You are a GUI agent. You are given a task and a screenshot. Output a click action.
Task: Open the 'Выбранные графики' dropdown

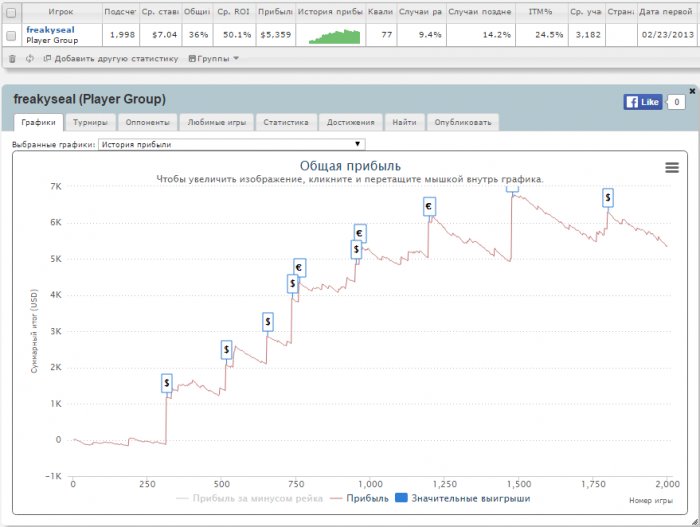point(232,145)
